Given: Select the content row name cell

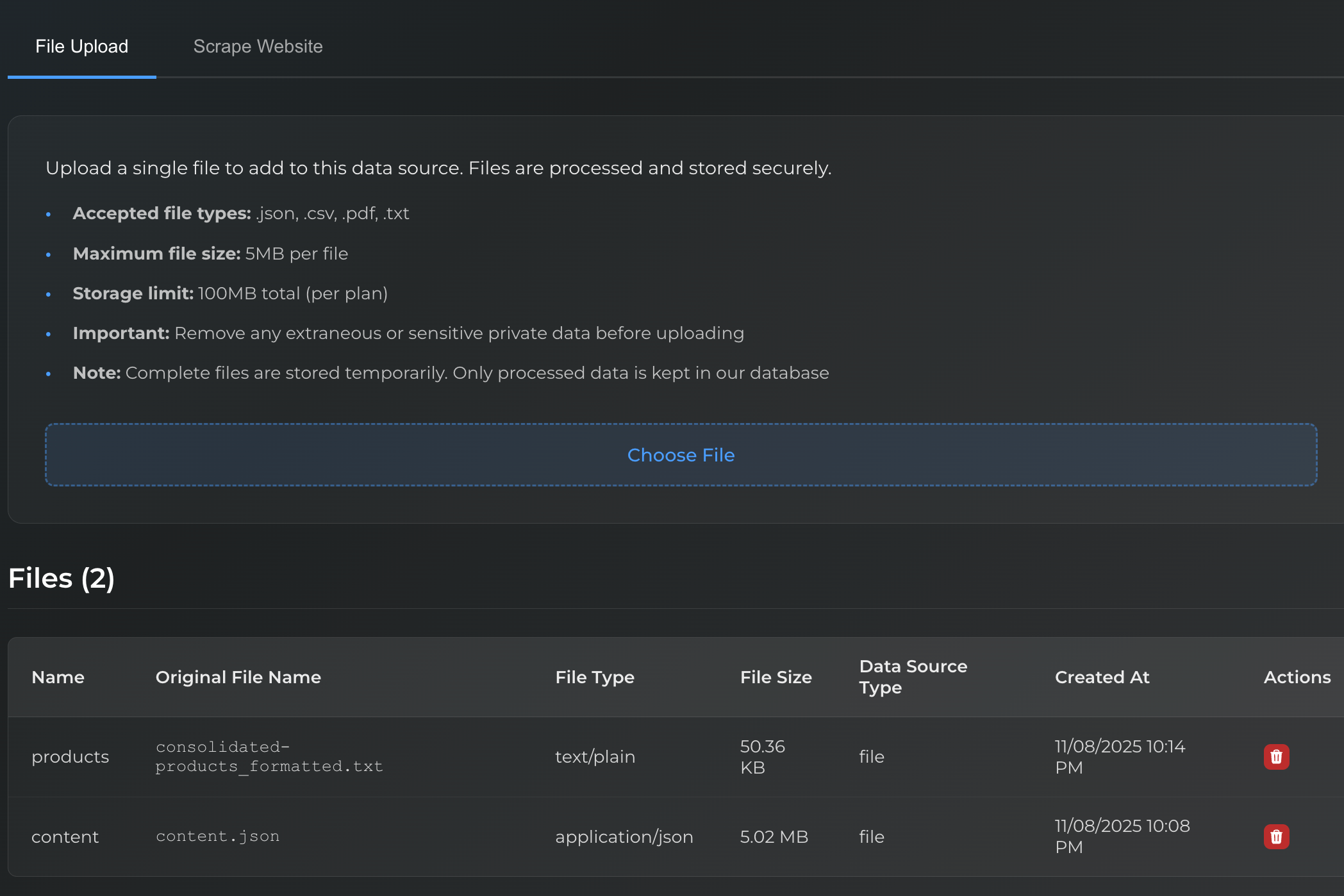Looking at the screenshot, I should [65, 836].
